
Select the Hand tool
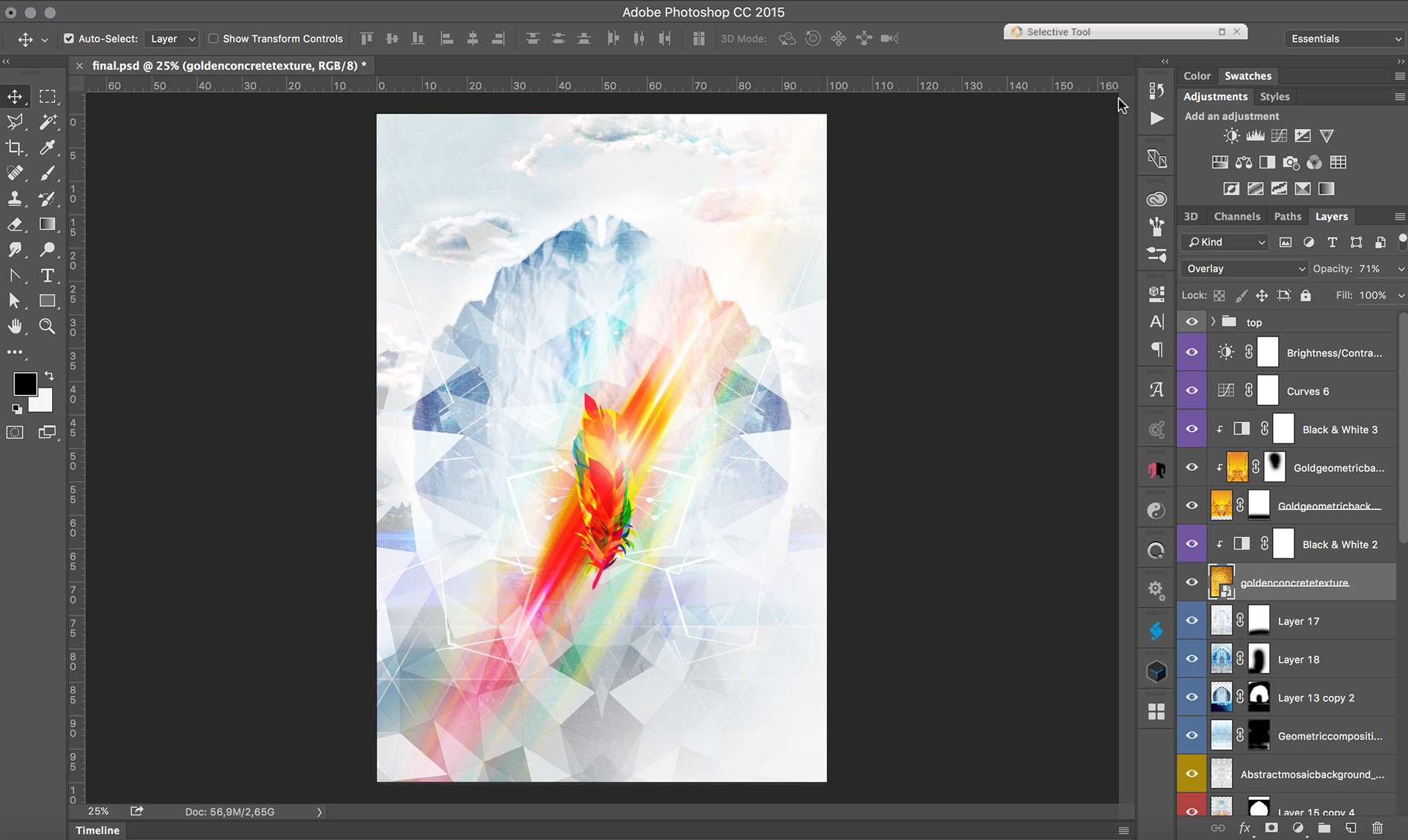pos(15,326)
